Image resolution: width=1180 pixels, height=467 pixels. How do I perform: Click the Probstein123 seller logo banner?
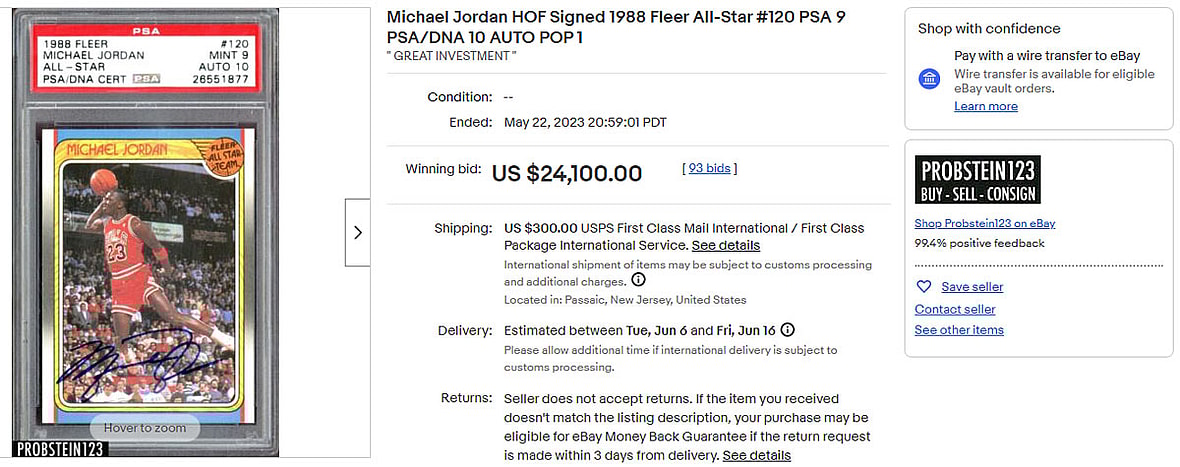coord(979,180)
